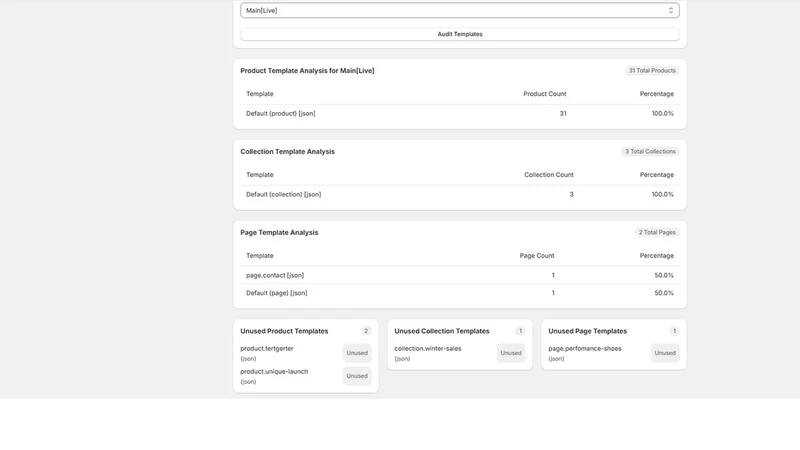The image size is (800, 450).
Task: Click Template header in Product Template table
Action: coord(260,94)
